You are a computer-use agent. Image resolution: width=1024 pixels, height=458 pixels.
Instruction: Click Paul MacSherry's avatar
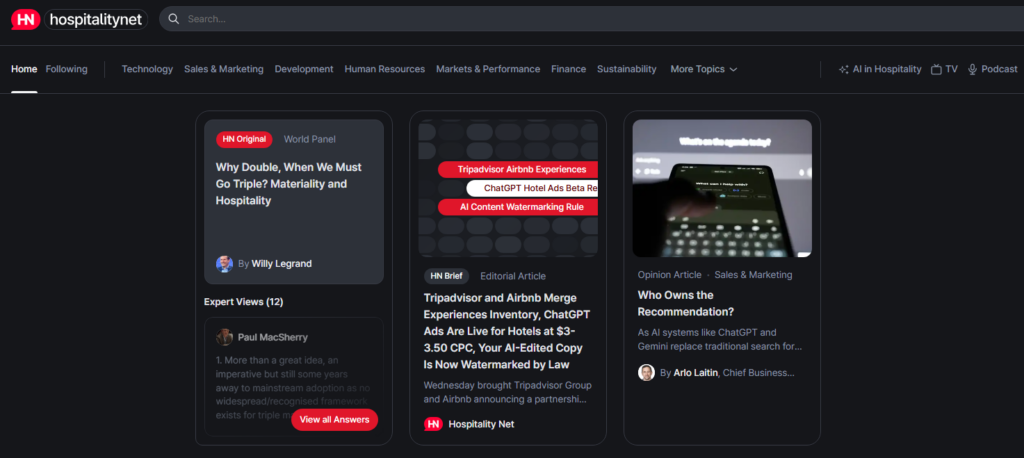[x=225, y=337]
